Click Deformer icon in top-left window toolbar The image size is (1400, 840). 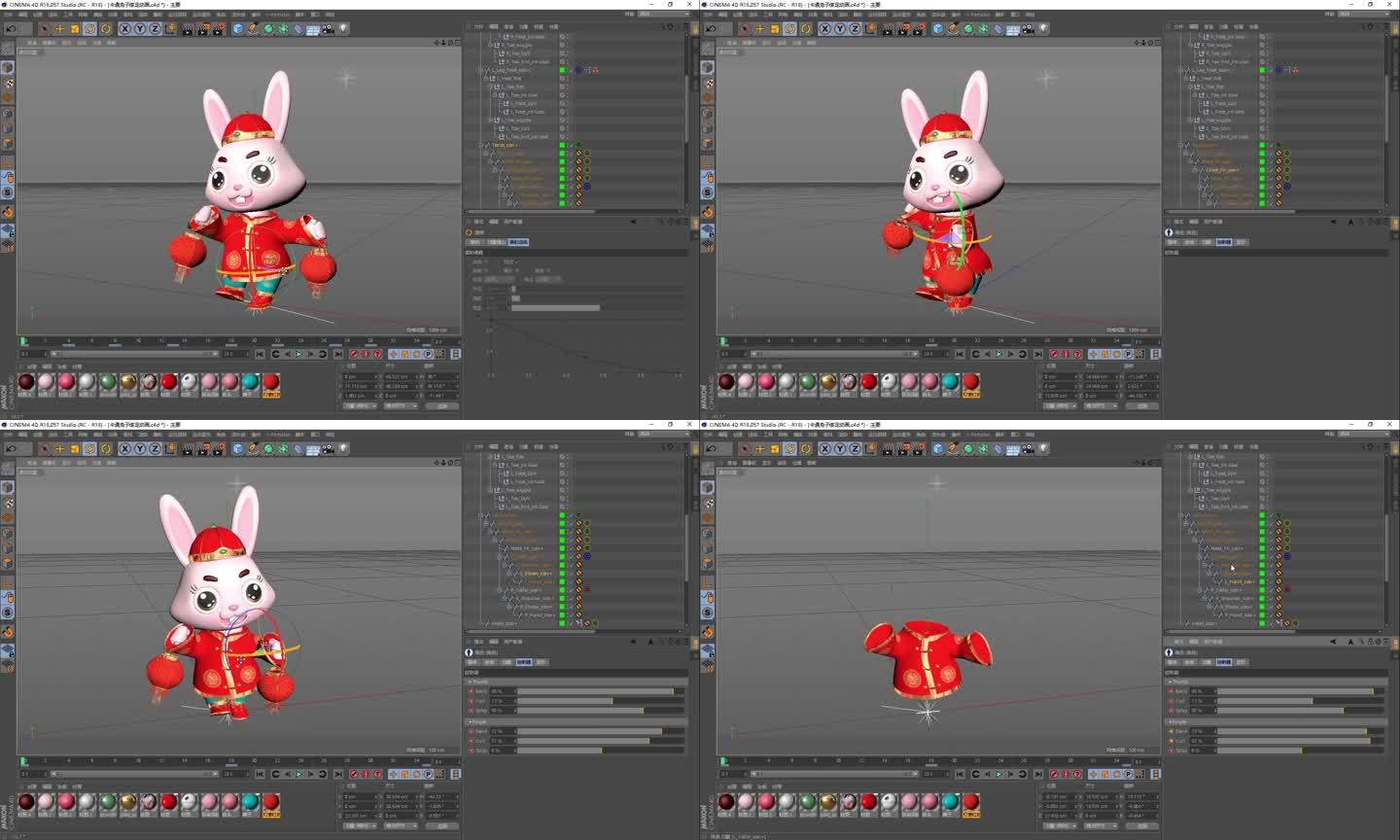click(298, 29)
